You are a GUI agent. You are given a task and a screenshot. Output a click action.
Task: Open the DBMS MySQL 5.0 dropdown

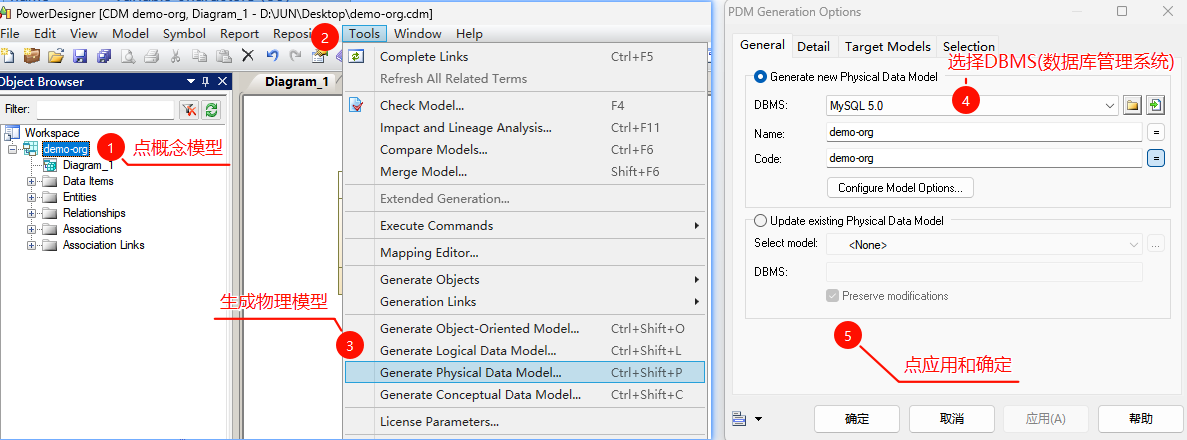pyautogui.click(x=972, y=106)
